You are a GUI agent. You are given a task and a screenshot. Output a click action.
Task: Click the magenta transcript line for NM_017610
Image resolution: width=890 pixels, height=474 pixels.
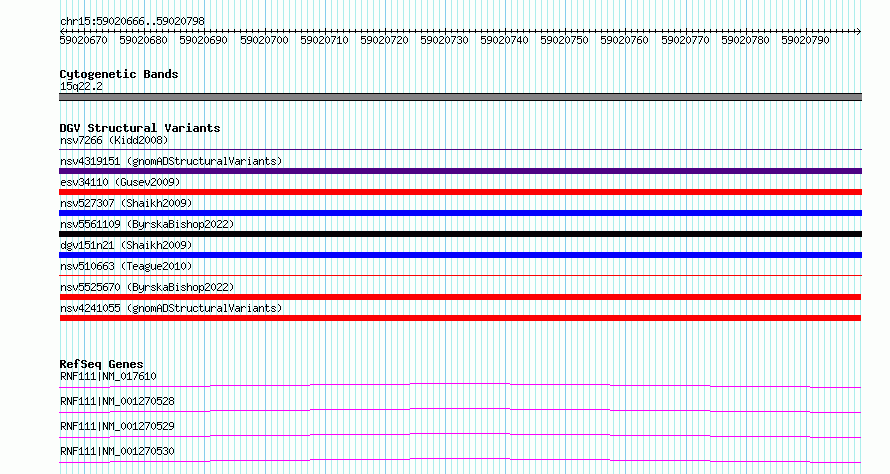point(460,386)
